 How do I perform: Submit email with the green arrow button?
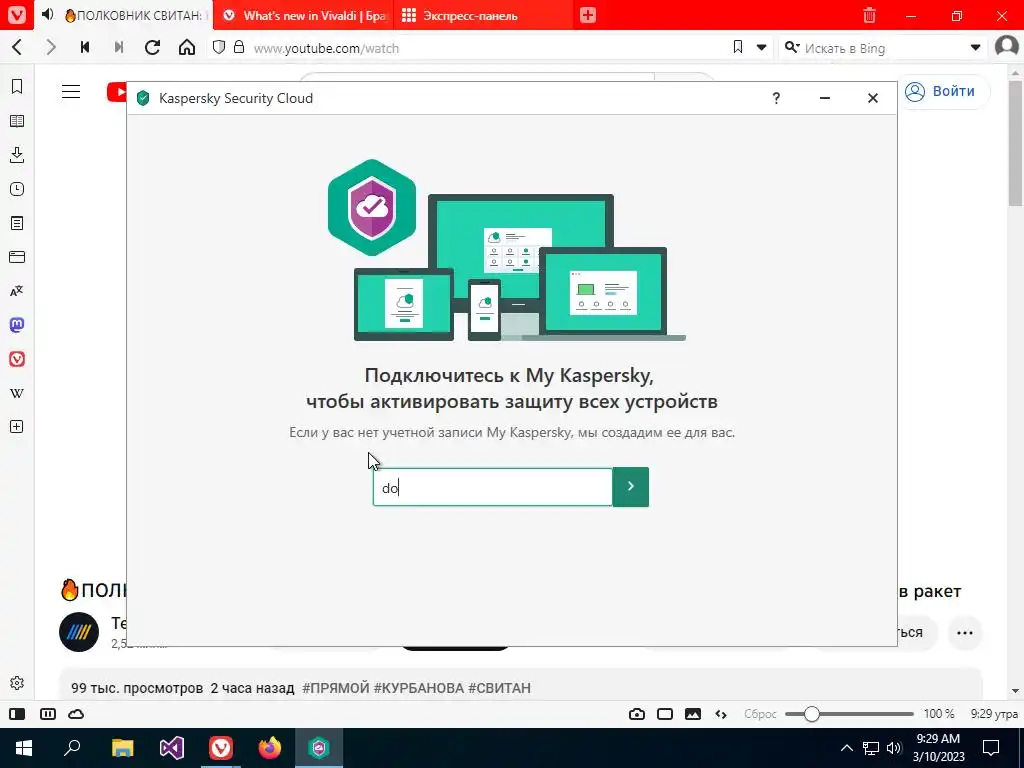click(x=631, y=487)
